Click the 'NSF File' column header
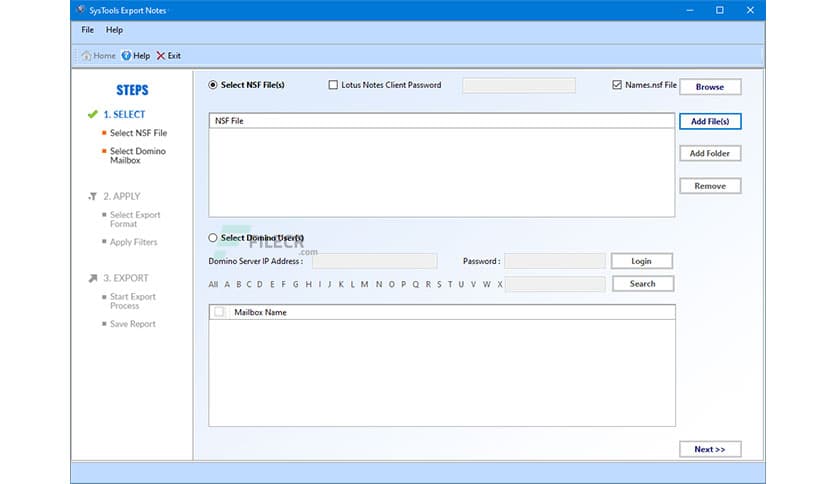 click(x=441, y=121)
